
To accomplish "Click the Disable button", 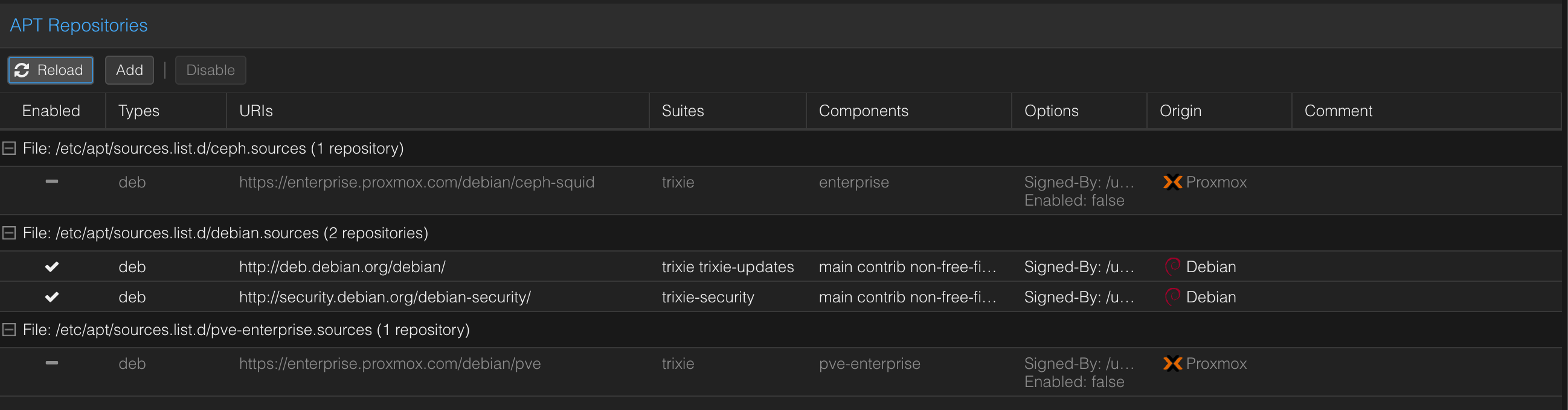I will (210, 71).
